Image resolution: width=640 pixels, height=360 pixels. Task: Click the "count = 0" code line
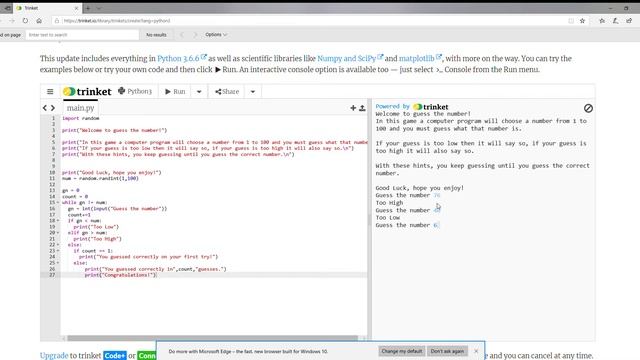click(75, 196)
